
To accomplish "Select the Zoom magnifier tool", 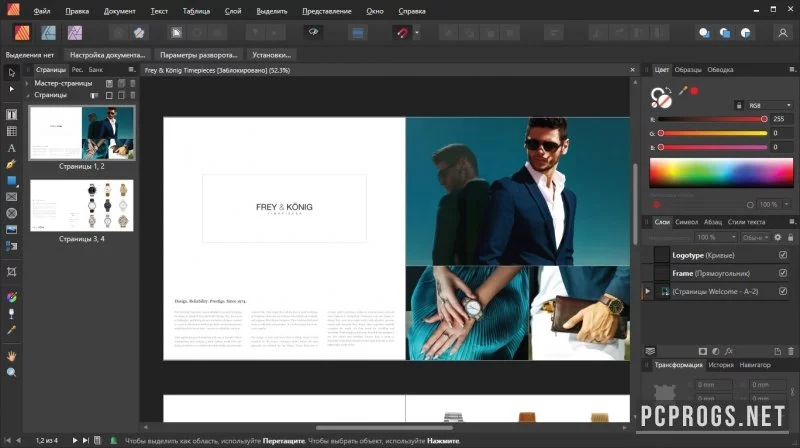I will [x=11, y=372].
